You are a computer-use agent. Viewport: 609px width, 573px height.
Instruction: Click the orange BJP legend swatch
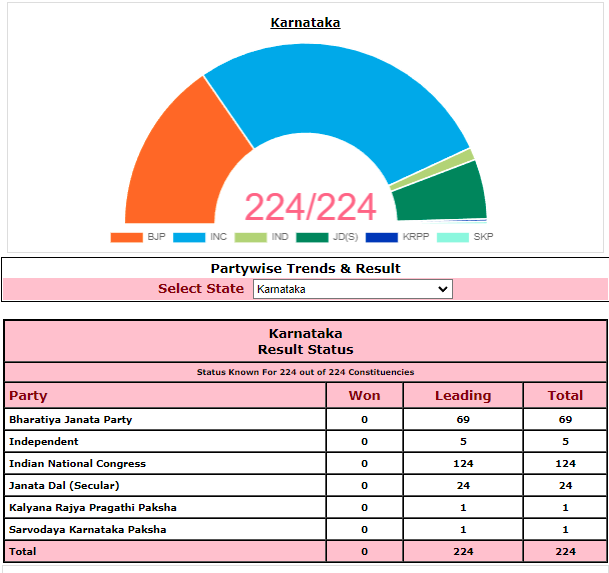[126, 237]
